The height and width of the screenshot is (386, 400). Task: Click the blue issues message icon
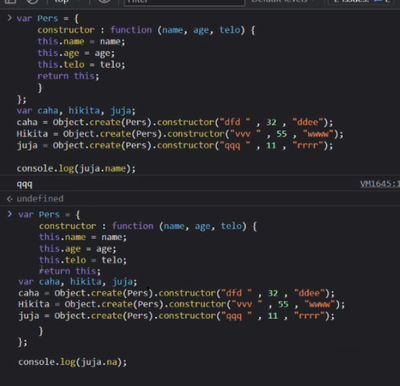point(378,1)
